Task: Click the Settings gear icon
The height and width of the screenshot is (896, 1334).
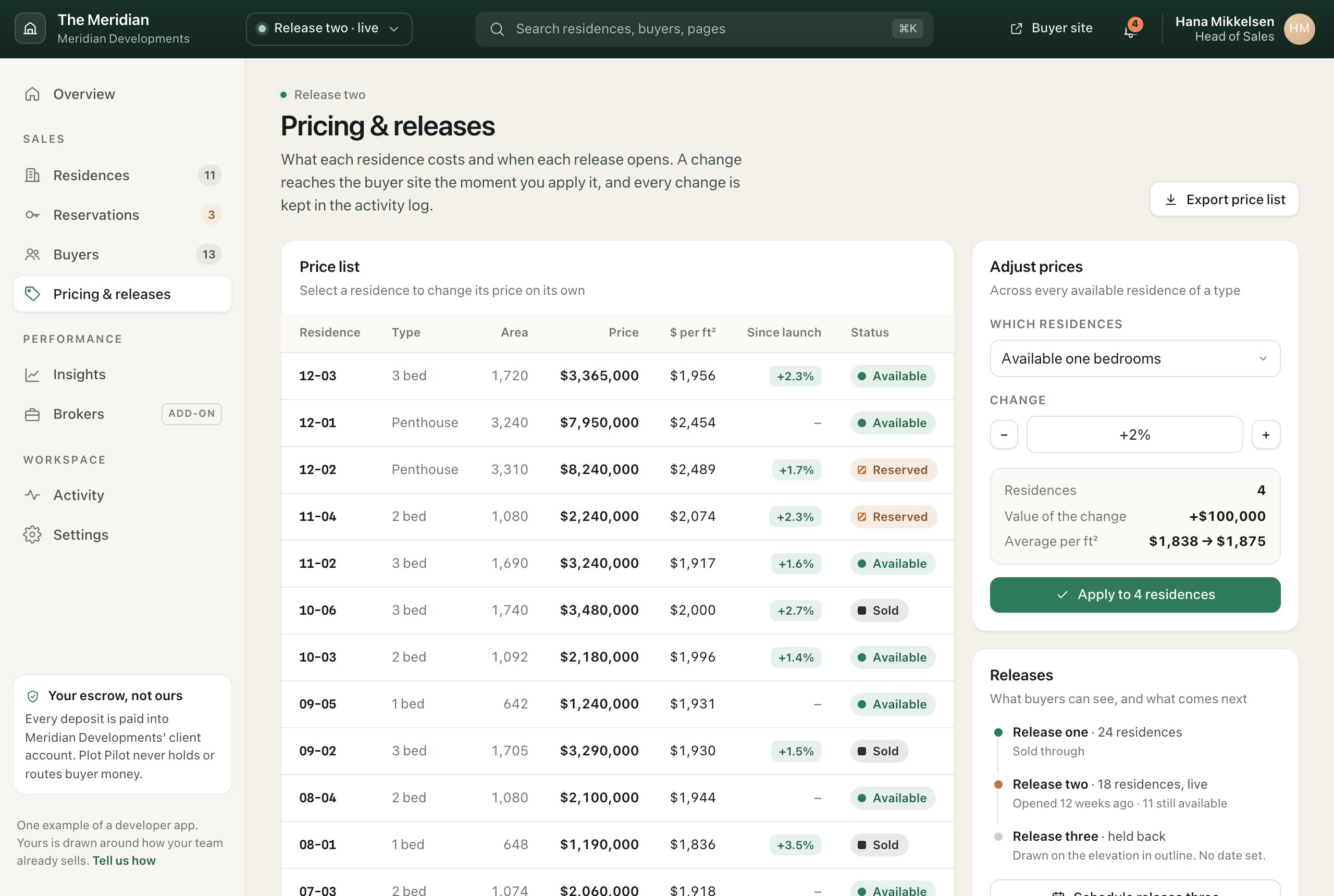Action: [33, 535]
